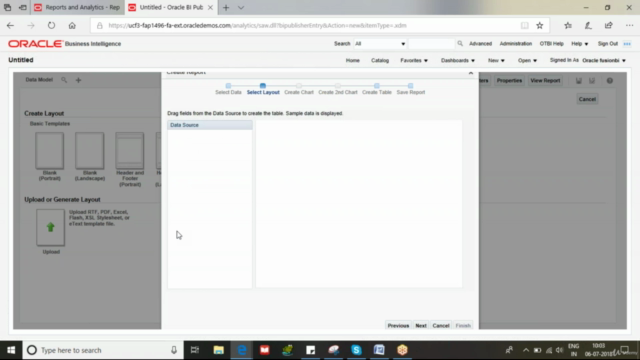640x360 pixels.
Task: Click the browser share icon
Action: coord(609,25)
